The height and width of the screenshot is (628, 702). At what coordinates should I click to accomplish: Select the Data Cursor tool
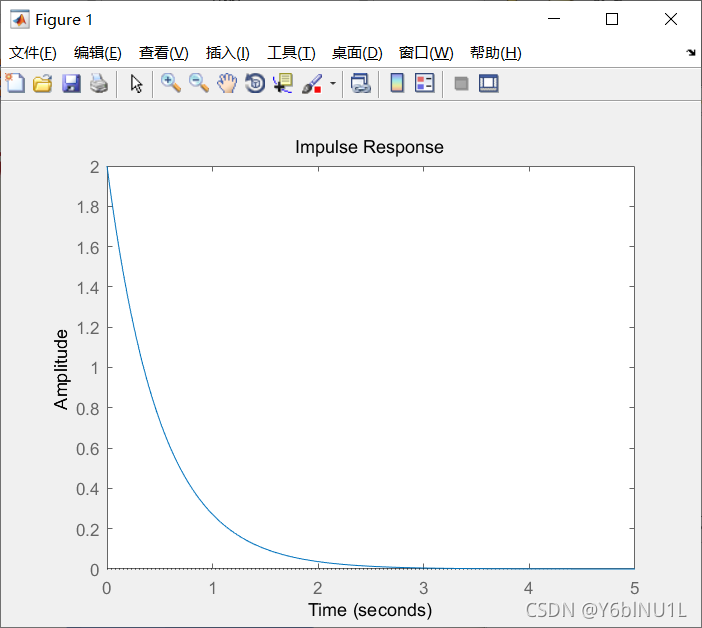click(x=283, y=83)
